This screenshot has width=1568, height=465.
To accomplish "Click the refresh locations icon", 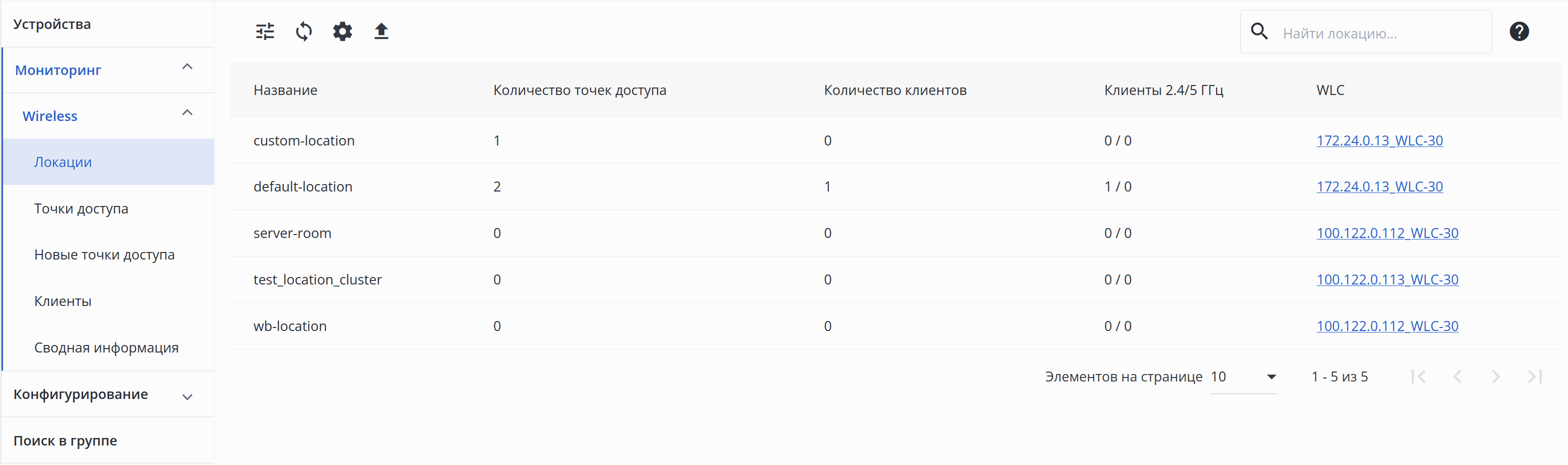I will coord(304,31).
